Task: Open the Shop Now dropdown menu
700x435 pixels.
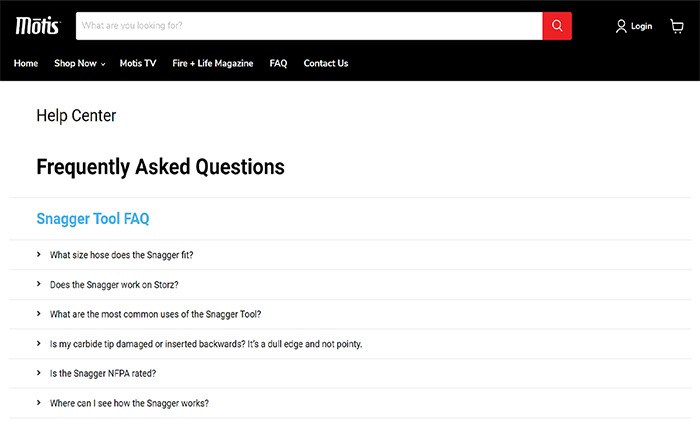Action: pyautogui.click(x=79, y=63)
